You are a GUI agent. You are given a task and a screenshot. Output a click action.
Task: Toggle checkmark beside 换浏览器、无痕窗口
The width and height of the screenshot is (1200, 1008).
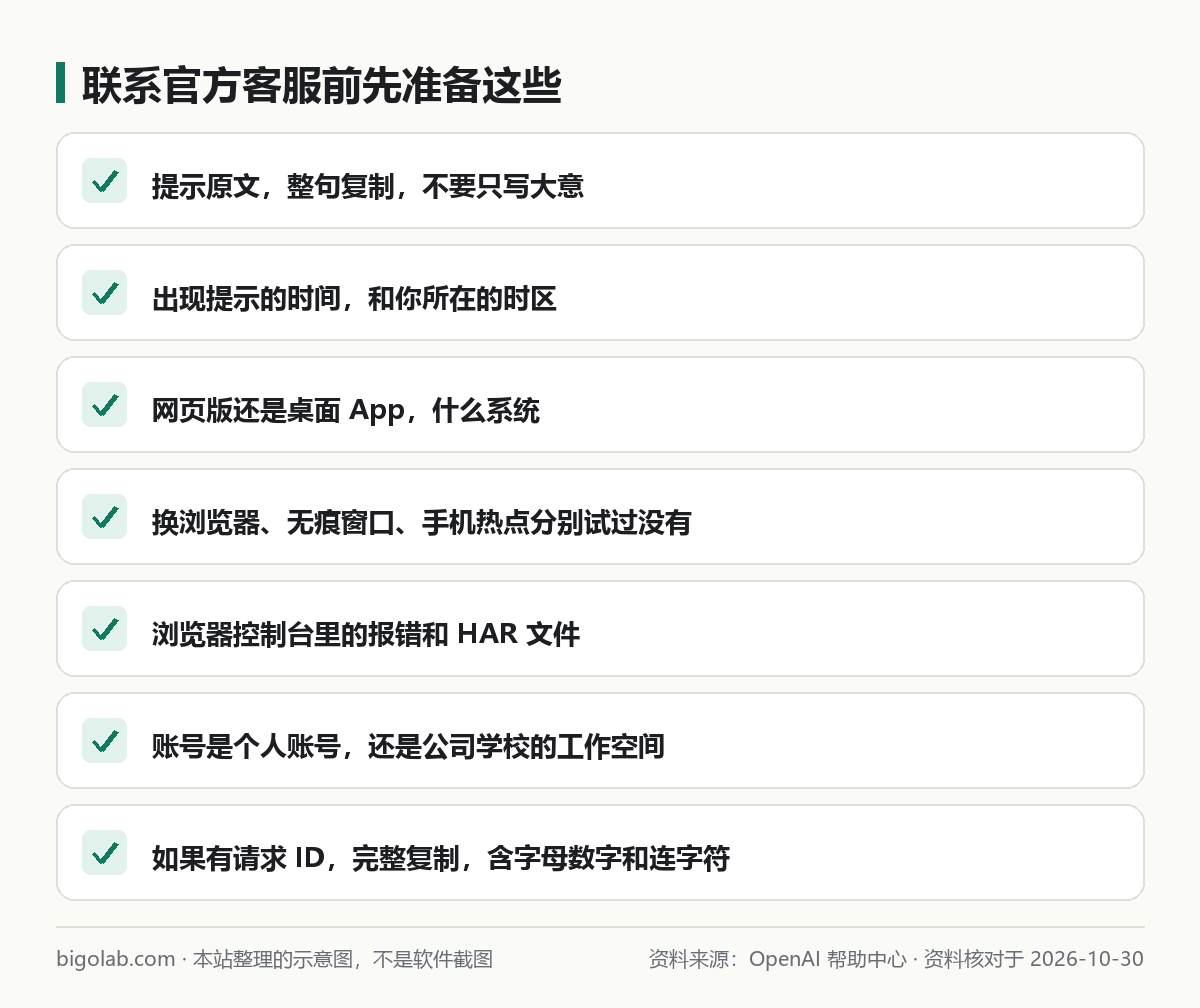tap(104, 517)
